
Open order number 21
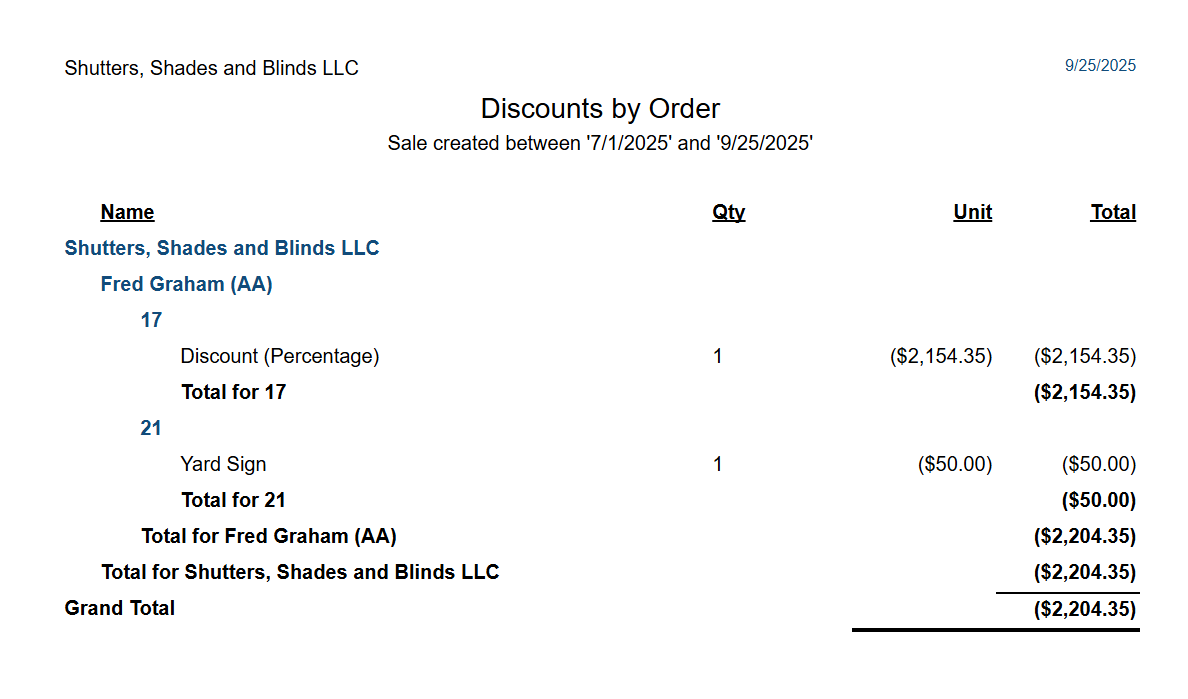click(151, 428)
